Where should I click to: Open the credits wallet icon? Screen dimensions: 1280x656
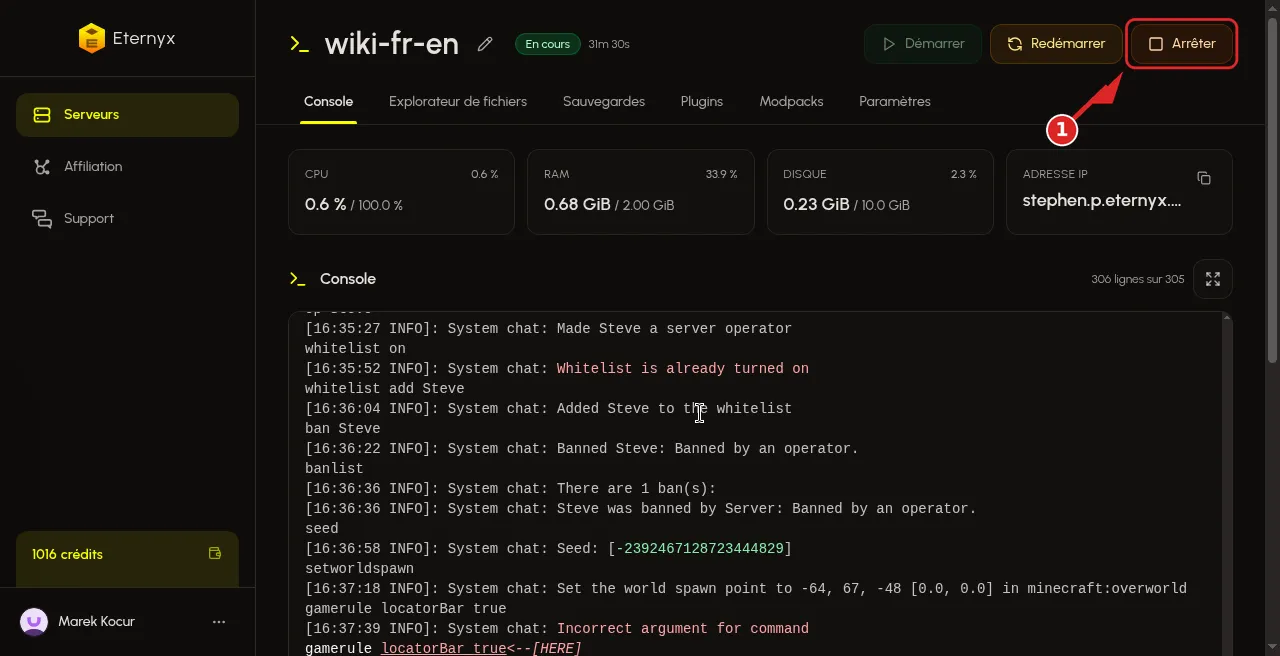(214, 554)
